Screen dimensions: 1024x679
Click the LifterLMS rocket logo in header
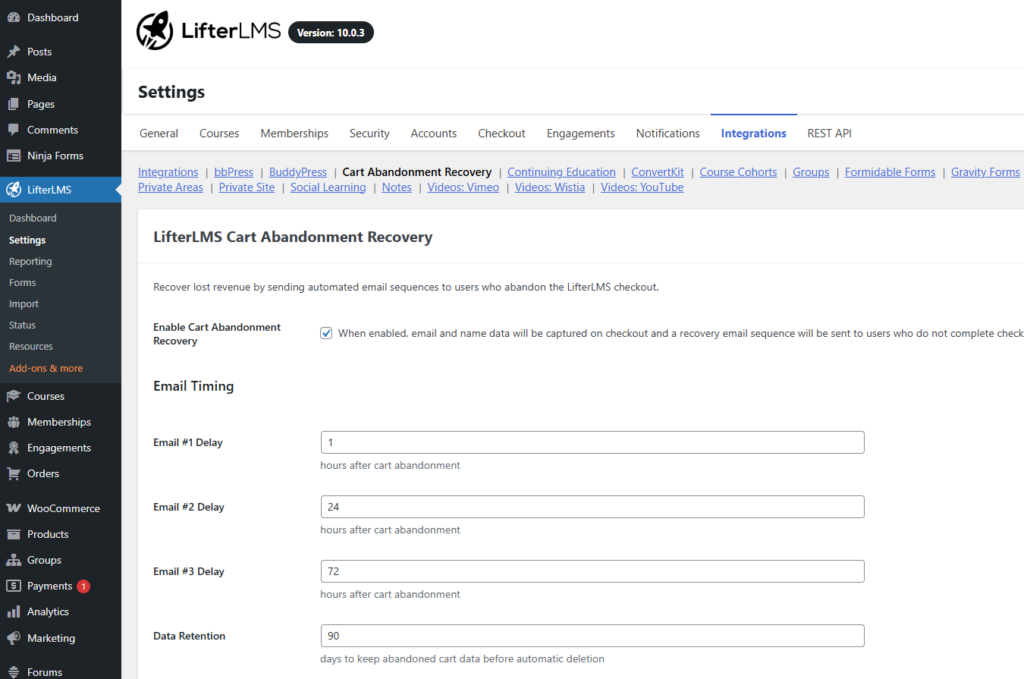155,31
